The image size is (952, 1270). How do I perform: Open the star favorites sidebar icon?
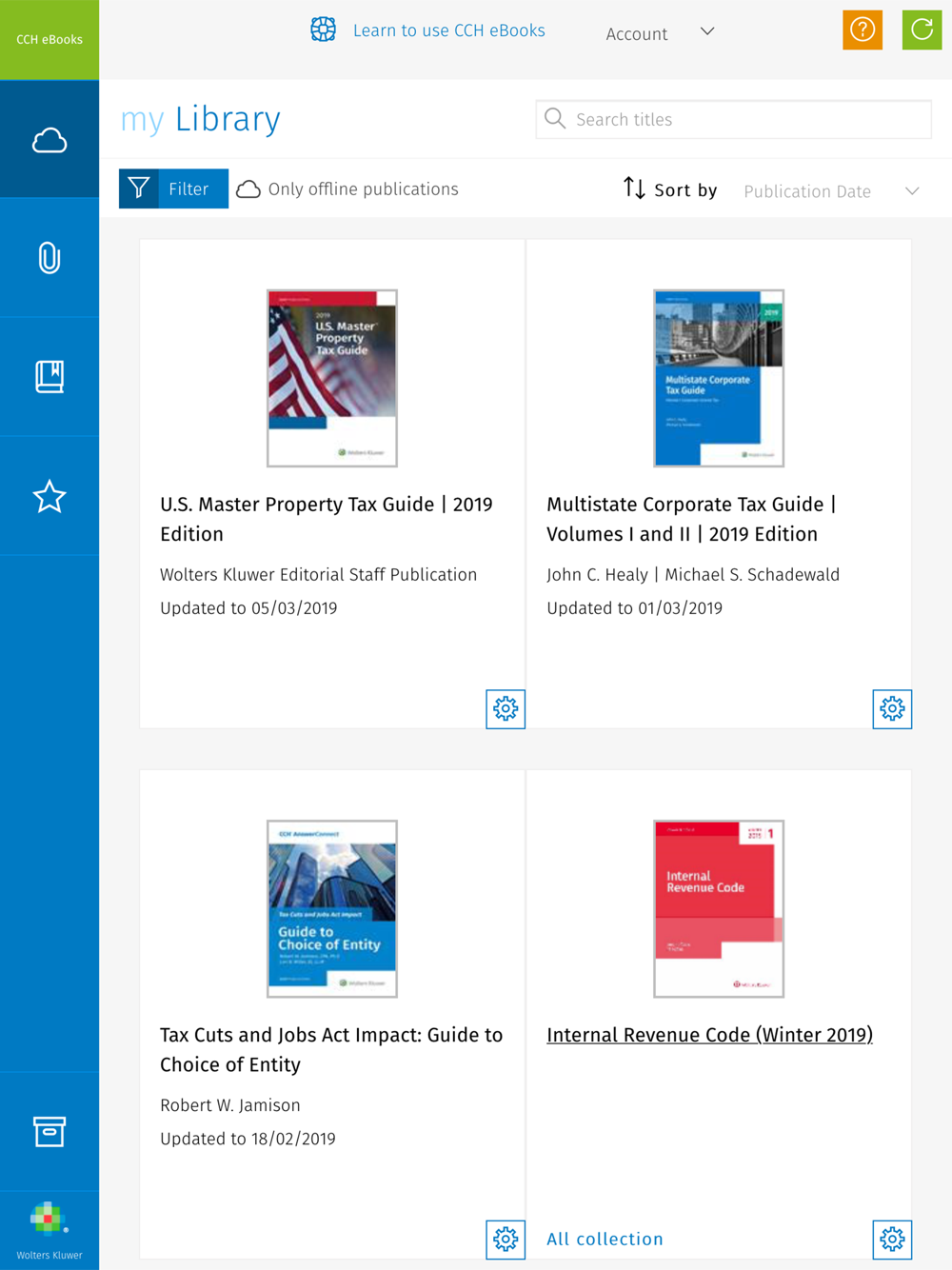click(50, 496)
